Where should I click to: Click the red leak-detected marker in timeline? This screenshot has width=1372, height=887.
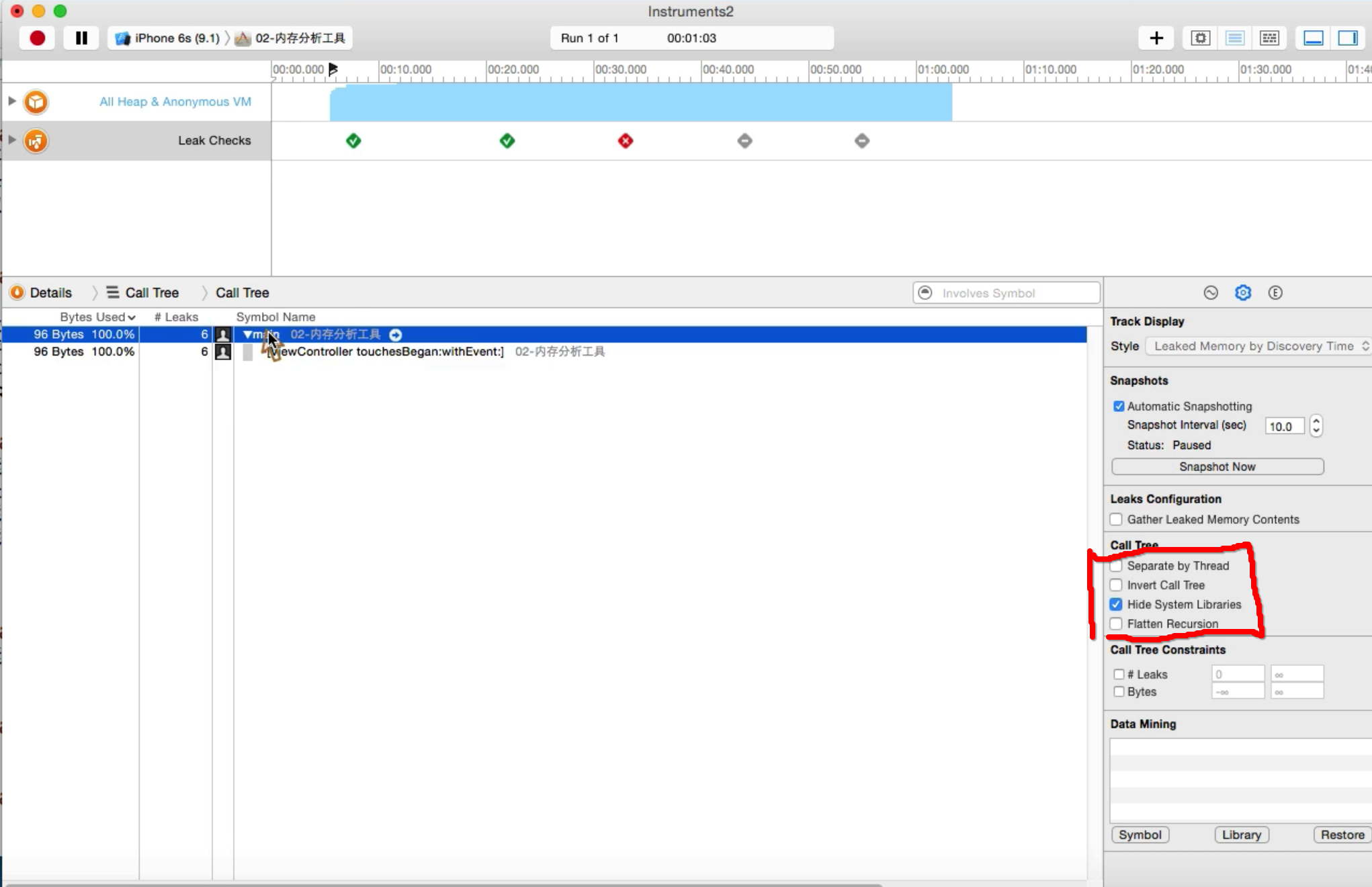pos(626,141)
